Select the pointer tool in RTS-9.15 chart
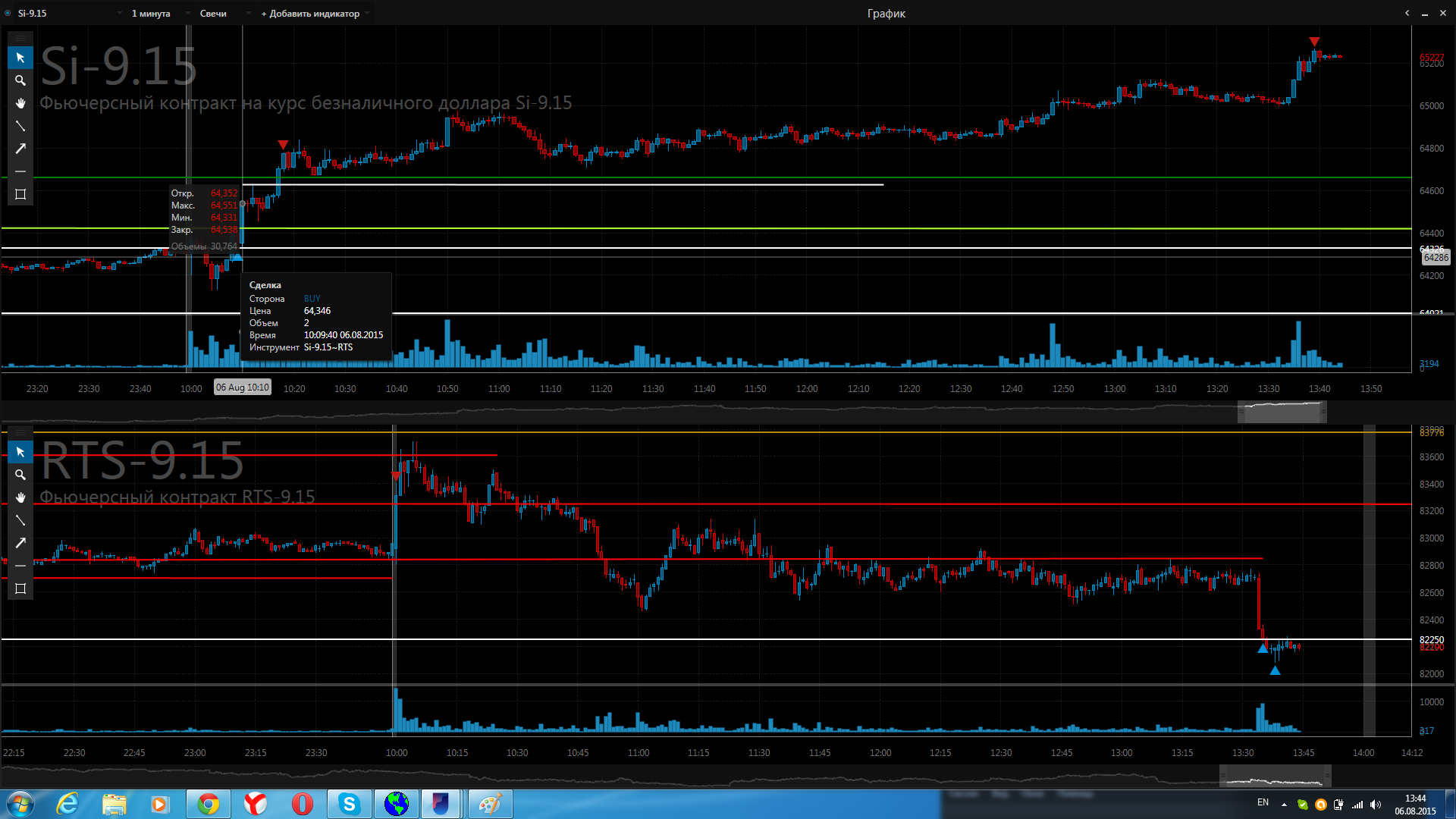The width and height of the screenshot is (1456, 819). [x=20, y=452]
